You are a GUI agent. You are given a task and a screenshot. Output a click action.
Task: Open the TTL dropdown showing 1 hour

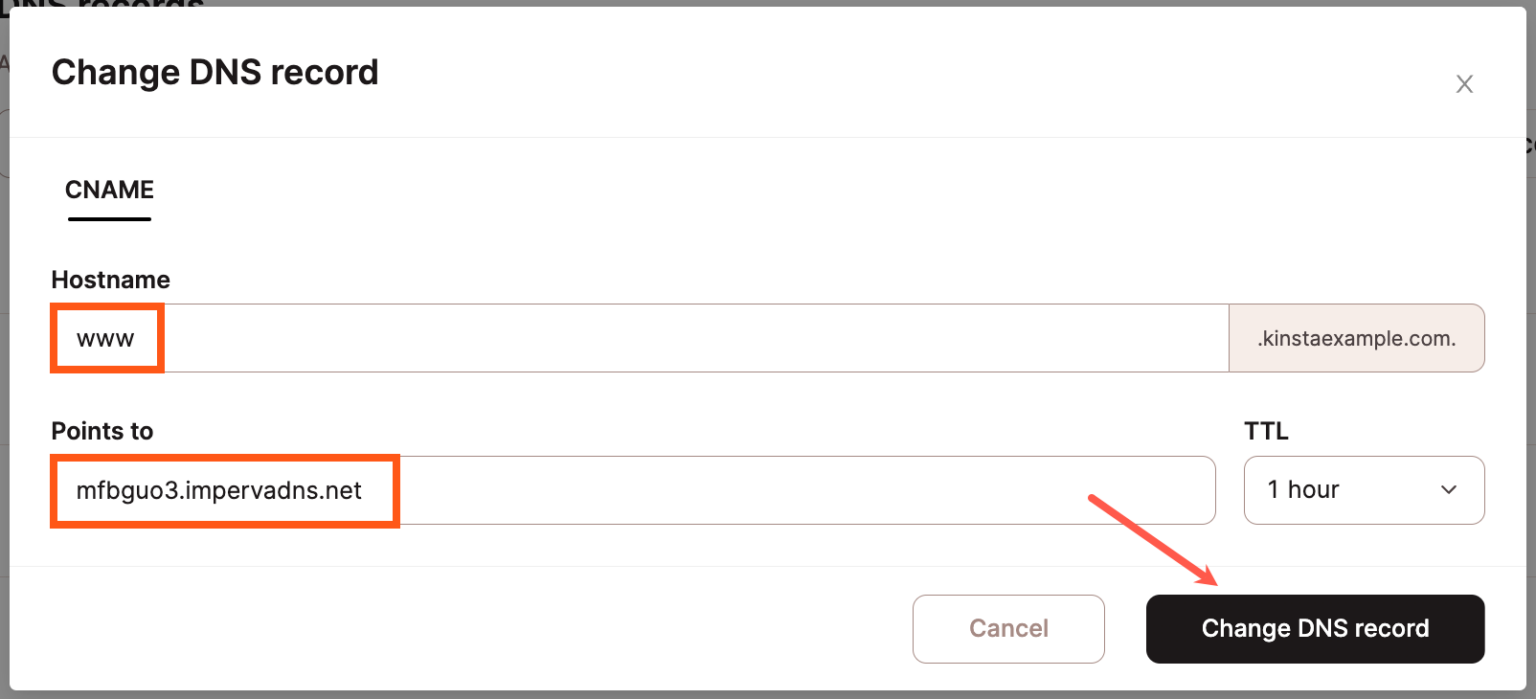click(1363, 490)
